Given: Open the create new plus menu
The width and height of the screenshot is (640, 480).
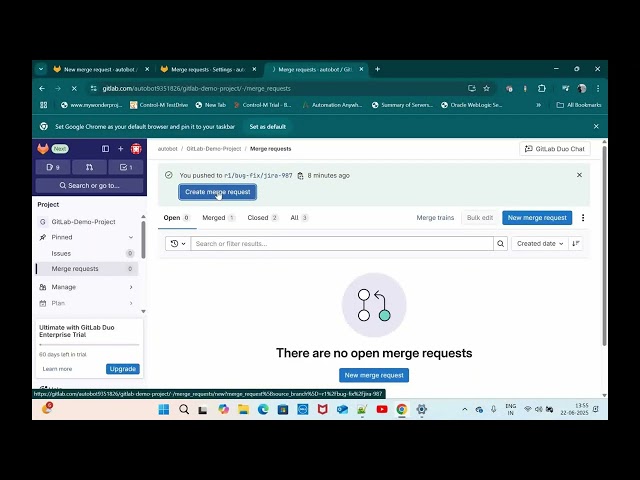Looking at the screenshot, I should coord(120,149).
